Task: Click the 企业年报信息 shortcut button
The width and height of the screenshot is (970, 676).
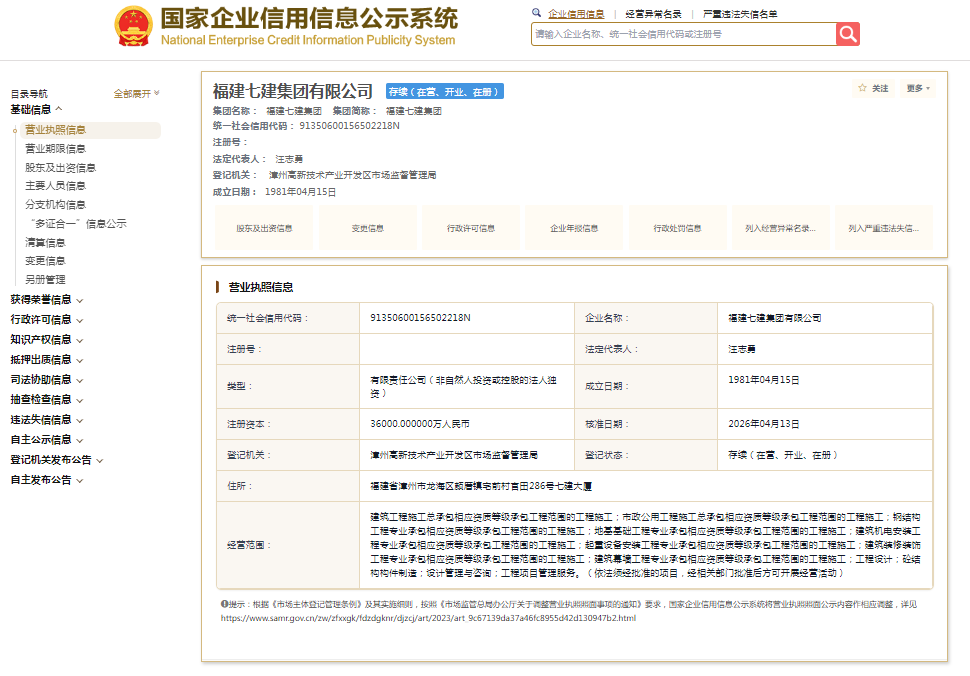Action: point(574,228)
